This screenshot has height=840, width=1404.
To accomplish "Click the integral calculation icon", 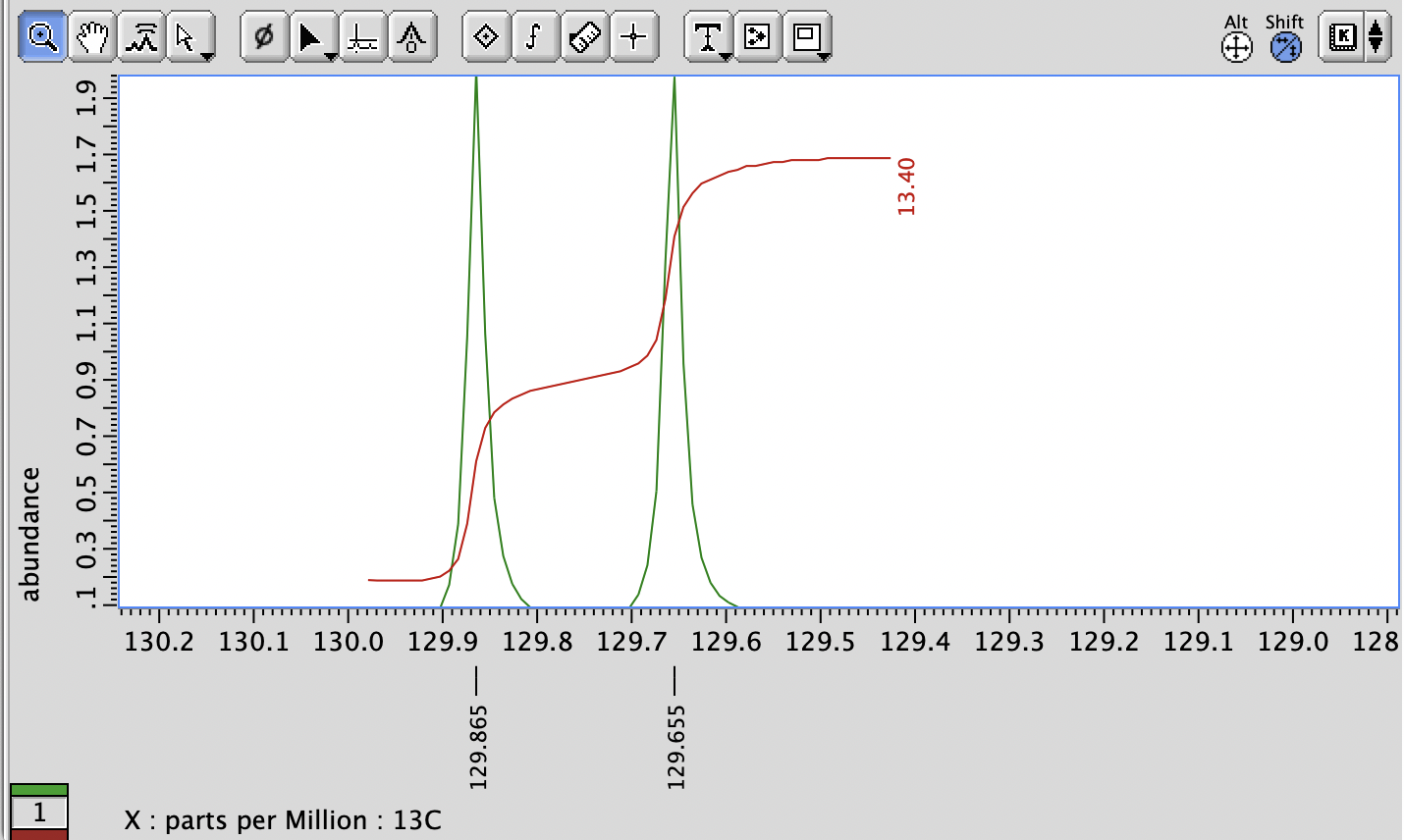I will pos(533,34).
